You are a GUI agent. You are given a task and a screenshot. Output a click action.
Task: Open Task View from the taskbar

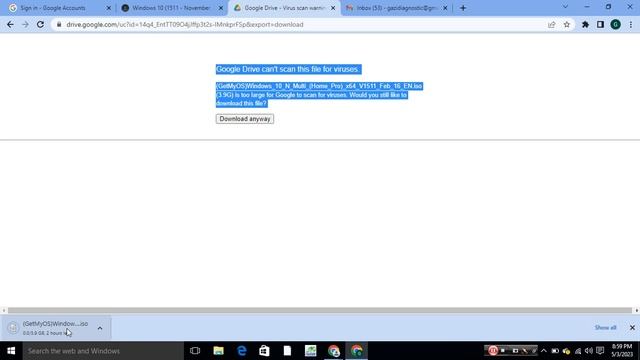195,351
